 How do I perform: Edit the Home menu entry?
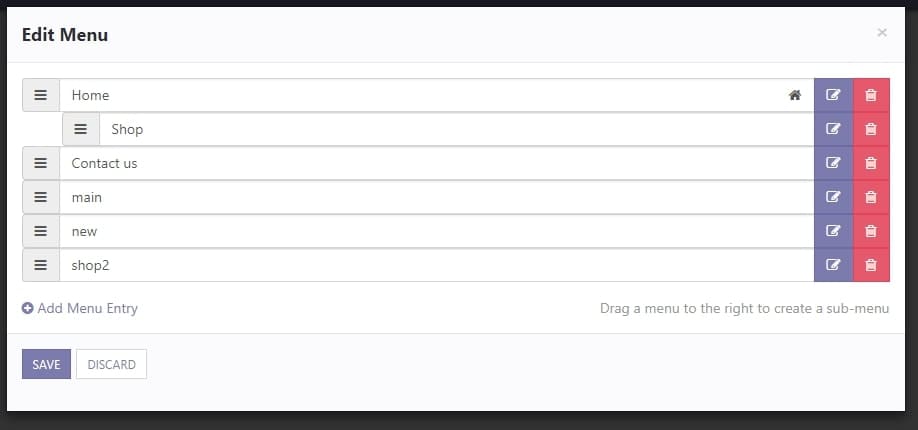(833, 95)
